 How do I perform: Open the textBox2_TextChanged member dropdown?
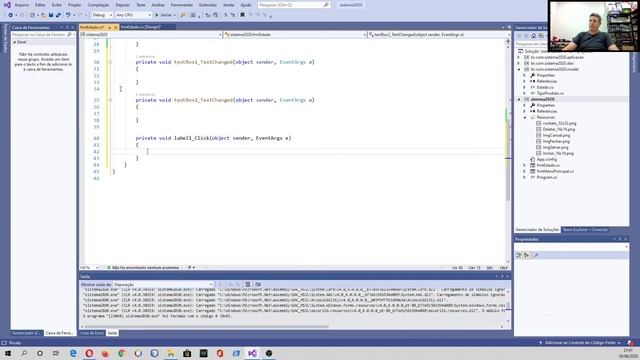coord(438,35)
